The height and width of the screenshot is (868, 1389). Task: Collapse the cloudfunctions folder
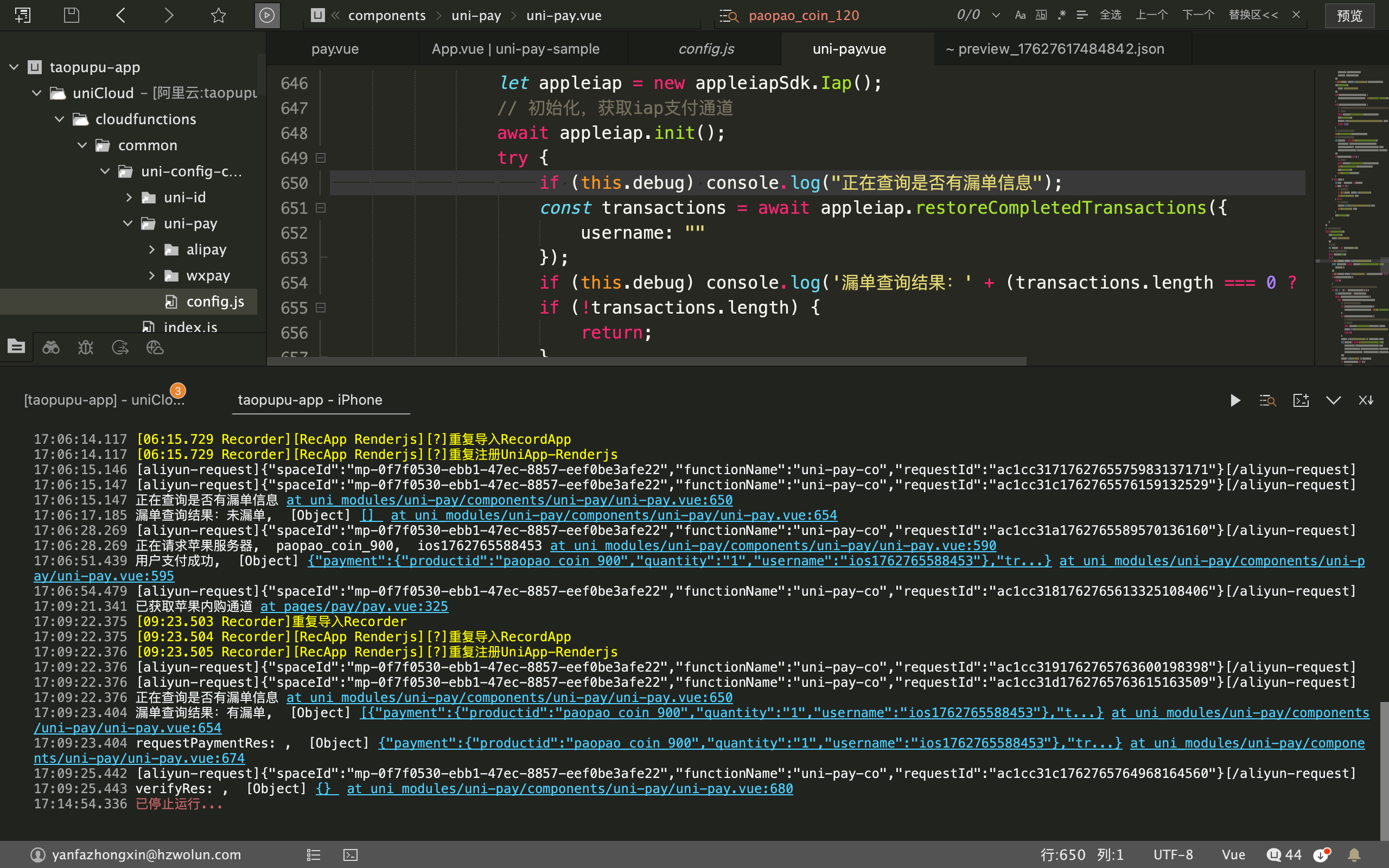pos(59,119)
